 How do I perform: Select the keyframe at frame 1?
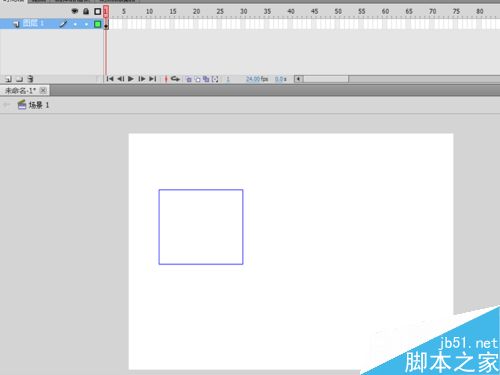coord(106,24)
